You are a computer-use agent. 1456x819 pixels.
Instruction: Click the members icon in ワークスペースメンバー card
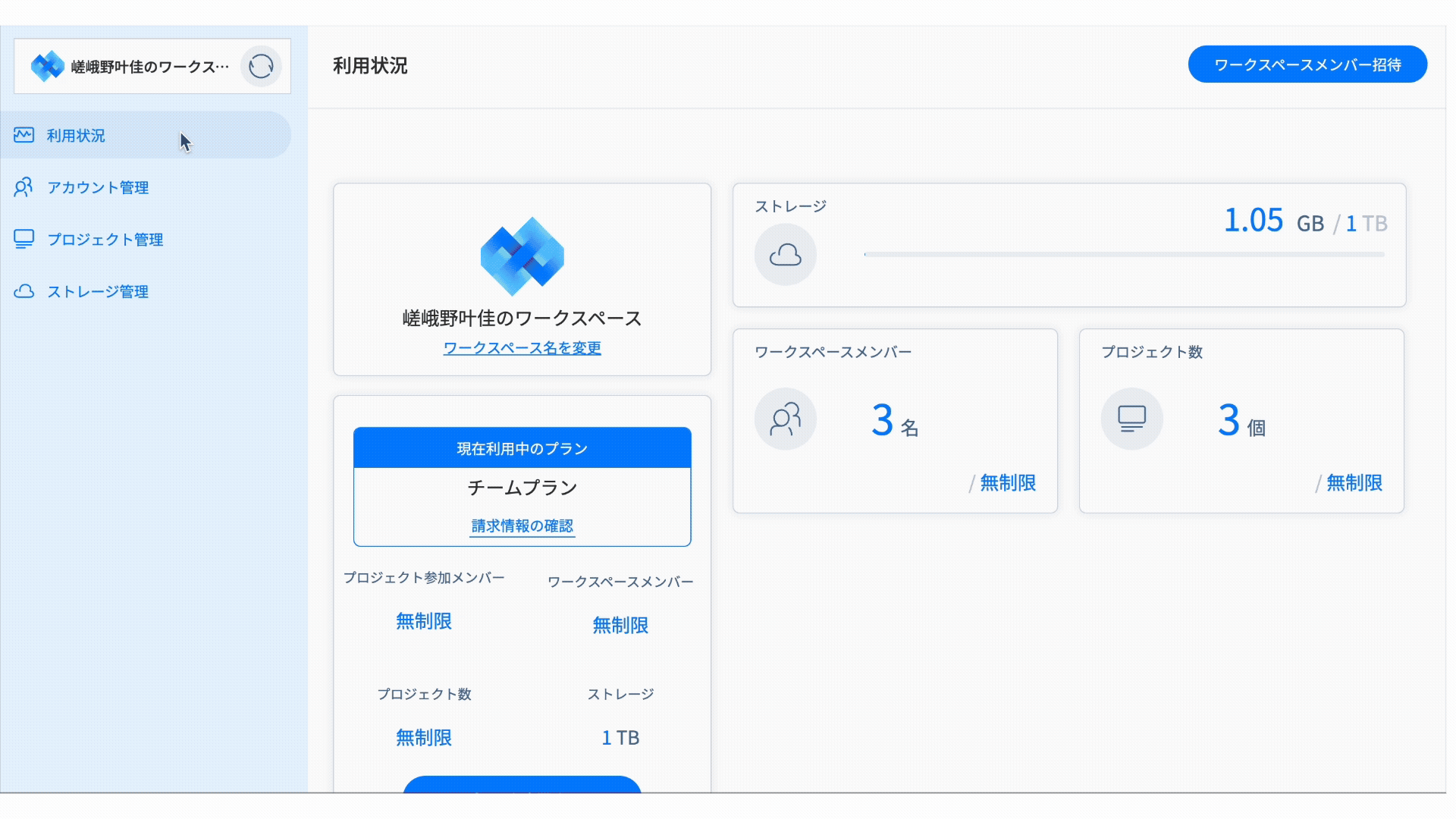coord(785,419)
